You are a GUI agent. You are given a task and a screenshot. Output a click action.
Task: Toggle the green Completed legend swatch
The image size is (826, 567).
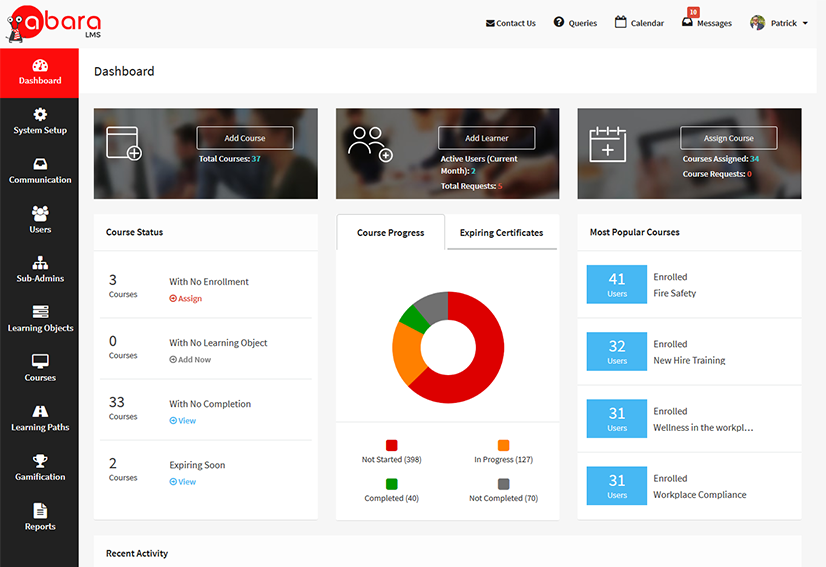[x=391, y=484]
